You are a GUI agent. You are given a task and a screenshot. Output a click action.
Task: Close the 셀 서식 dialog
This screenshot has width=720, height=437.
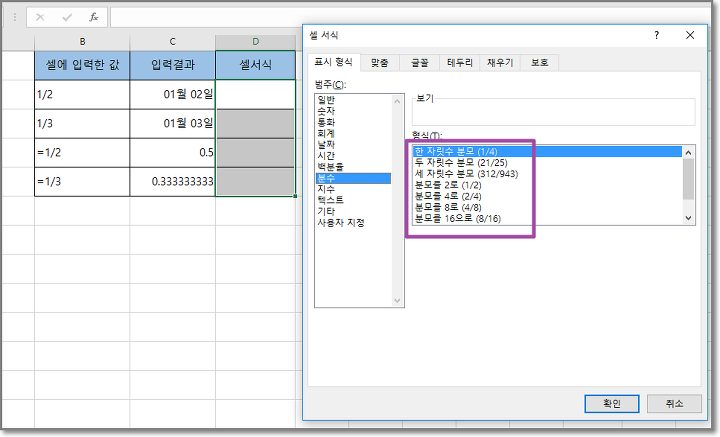[690, 35]
